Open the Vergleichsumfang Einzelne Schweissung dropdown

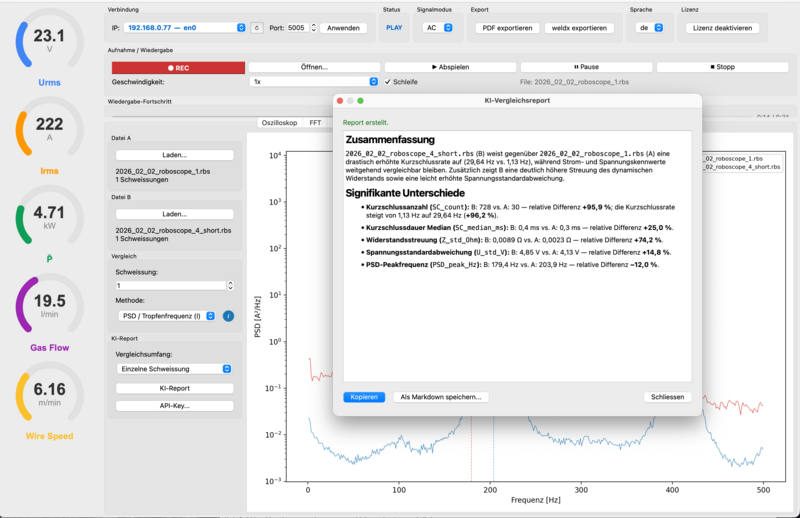pos(174,368)
